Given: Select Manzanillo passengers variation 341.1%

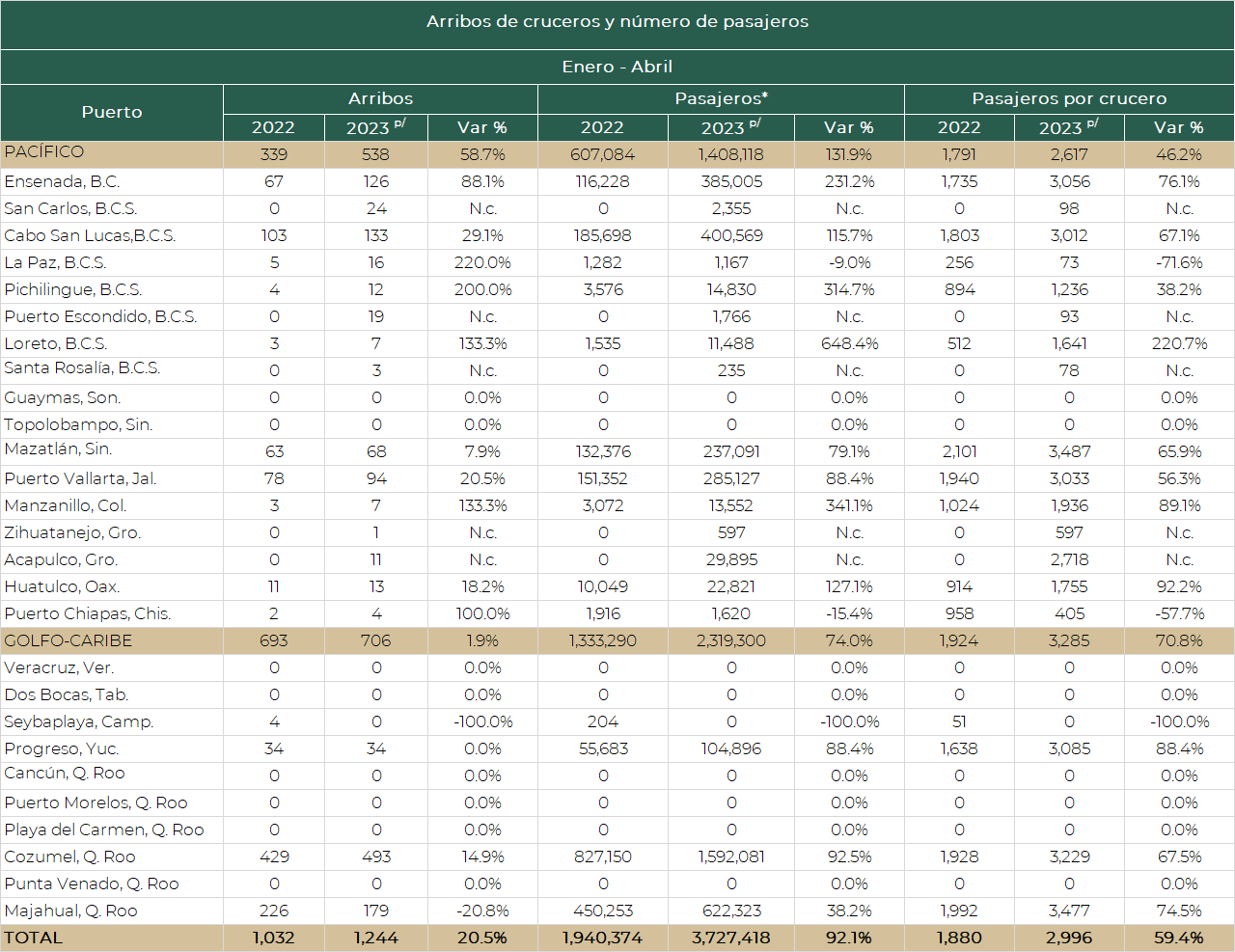Looking at the screenshot, I should click(x=849, y=505).
